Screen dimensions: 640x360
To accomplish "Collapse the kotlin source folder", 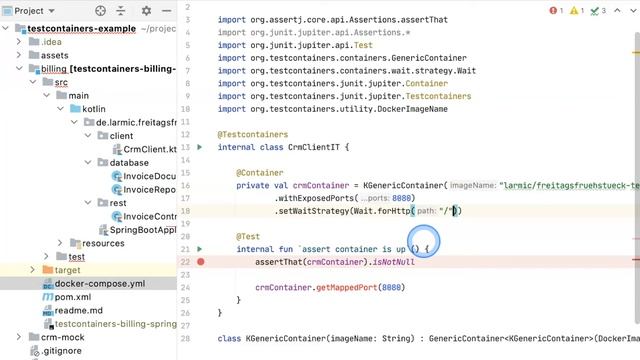I will (60, 109).
